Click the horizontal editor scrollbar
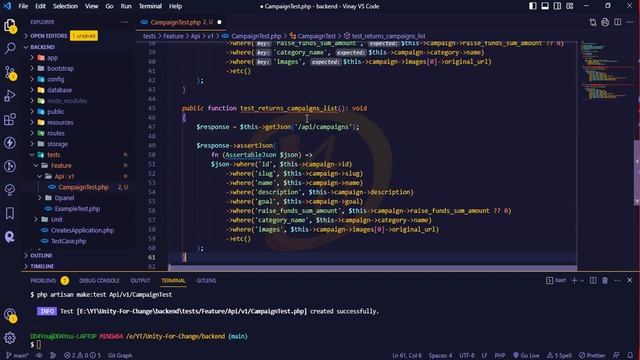 coord(373,268)
